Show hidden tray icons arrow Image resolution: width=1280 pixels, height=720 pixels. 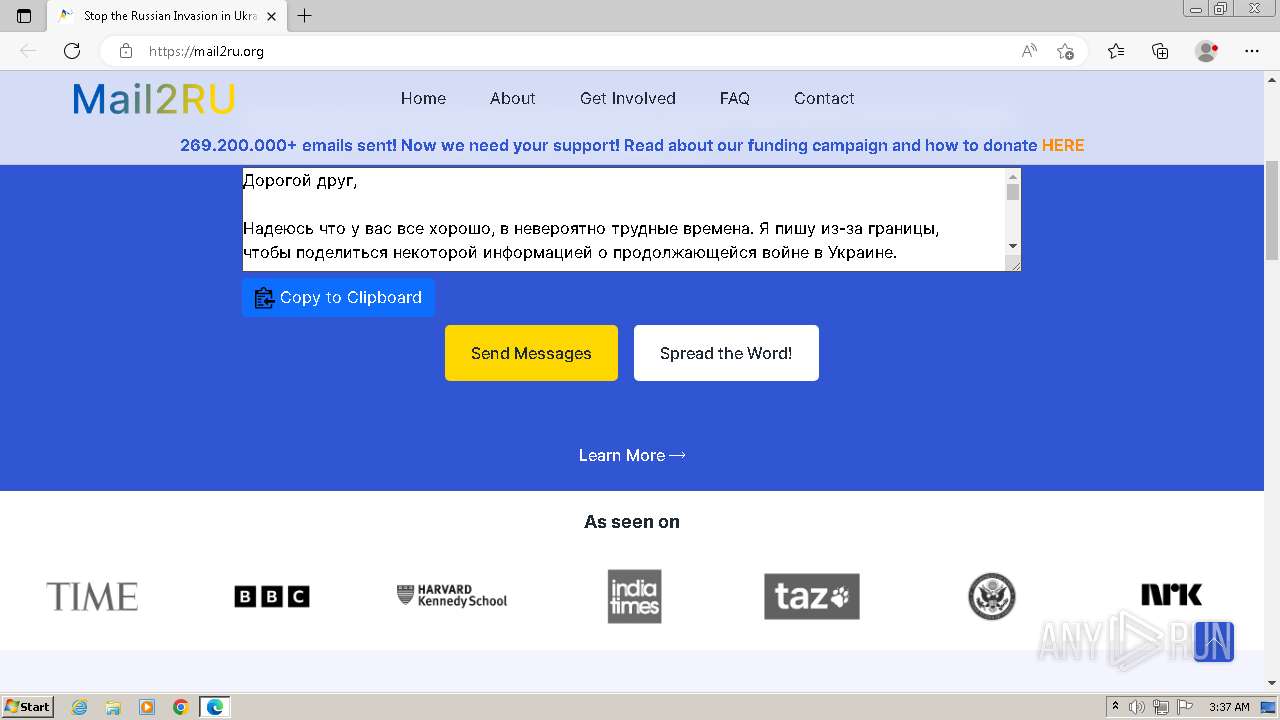[1115, 707]
